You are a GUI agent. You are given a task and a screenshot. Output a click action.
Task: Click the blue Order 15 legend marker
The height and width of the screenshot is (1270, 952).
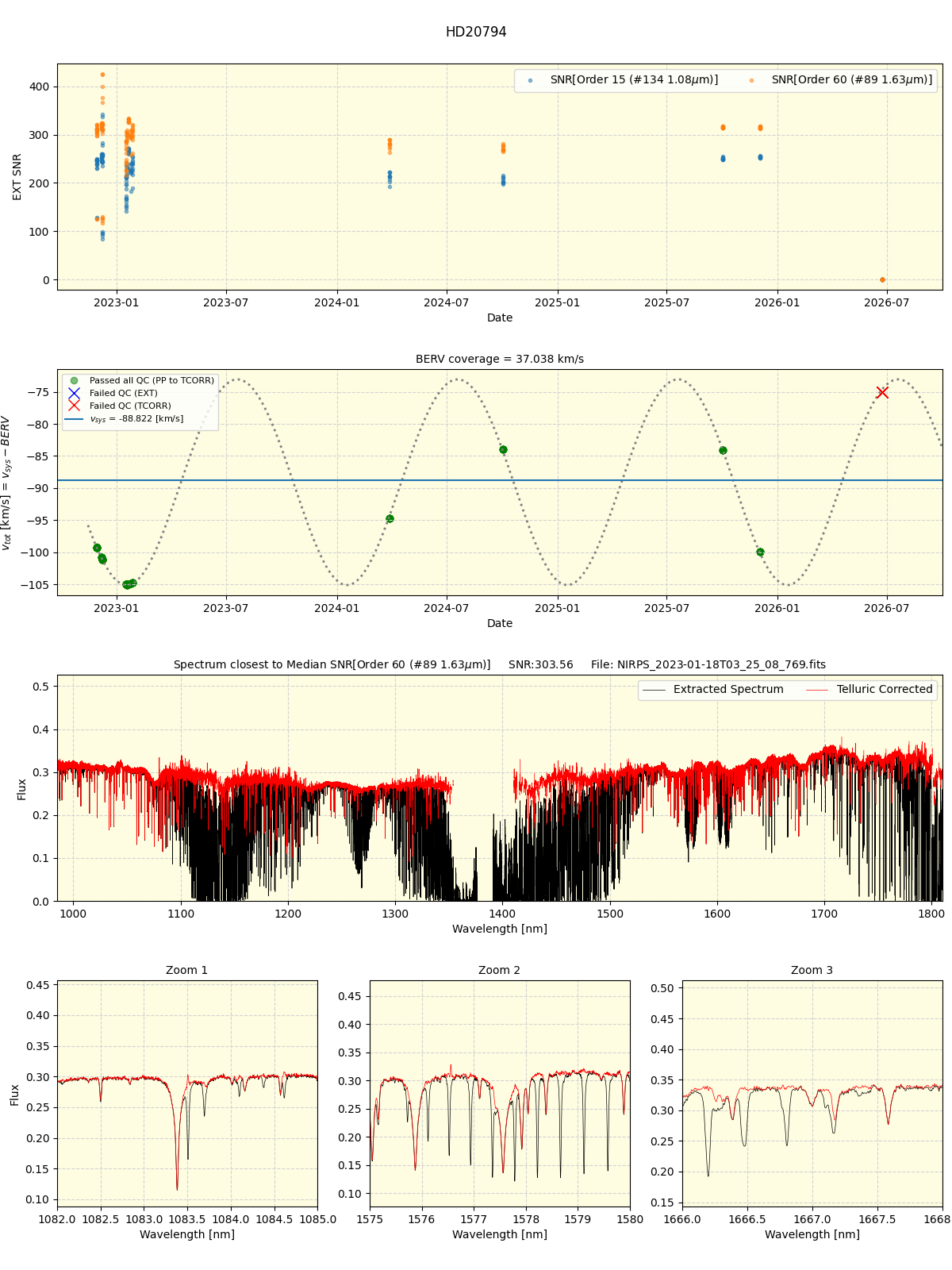coord(530,81)
